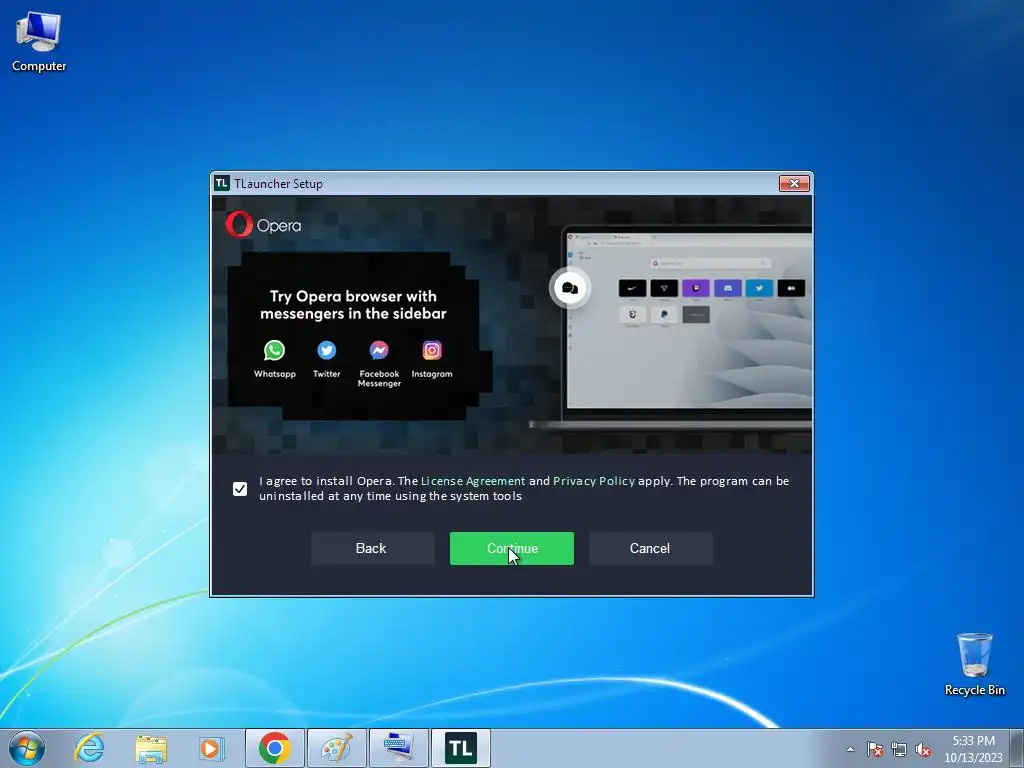Click the Whatsapp icon in the ad
1024x768 pixels.
(x=274, y=351)
